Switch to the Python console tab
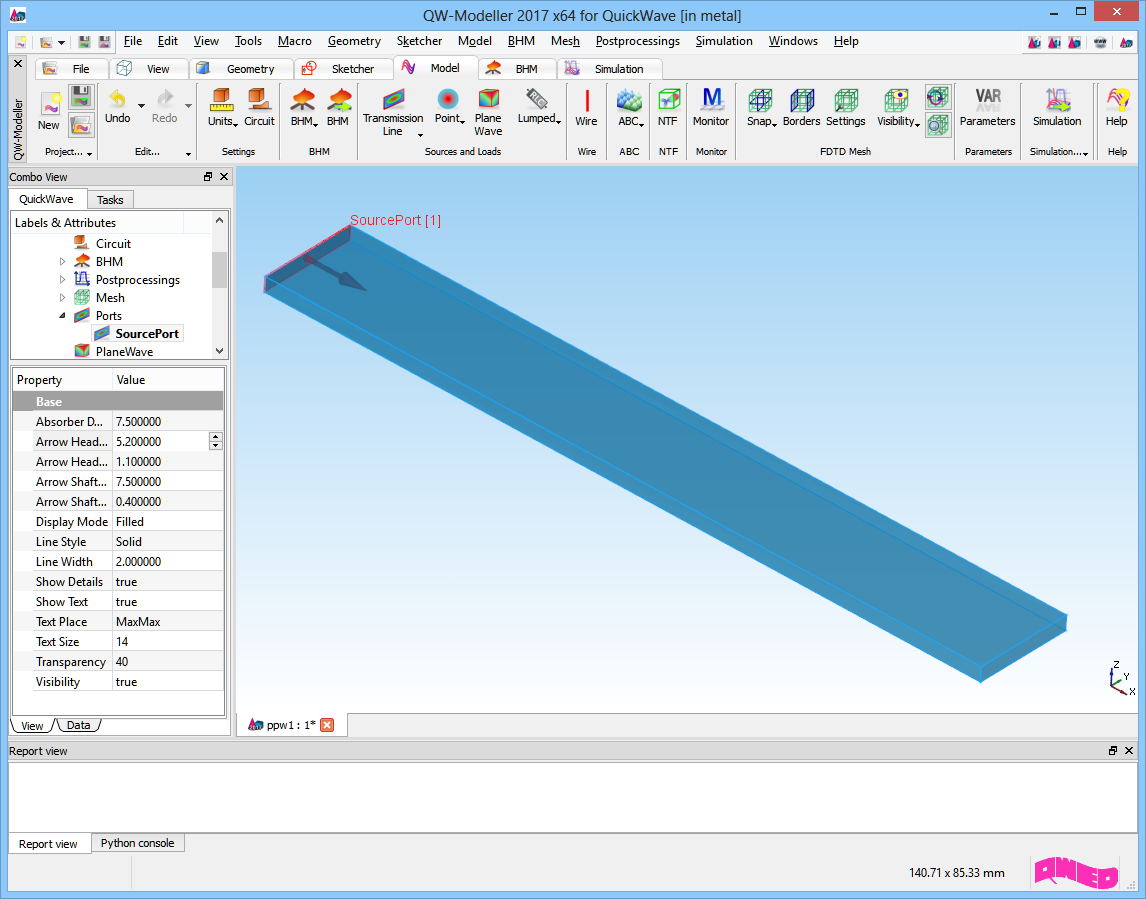 (x=137, y=843)
